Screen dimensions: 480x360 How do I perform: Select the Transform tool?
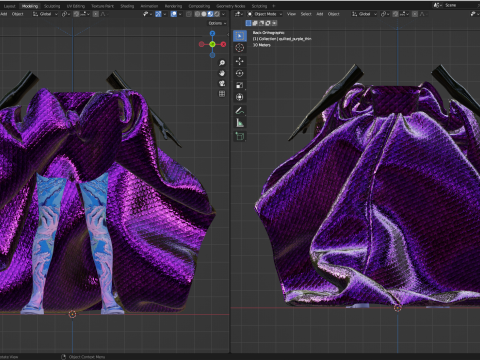[240, 97]
